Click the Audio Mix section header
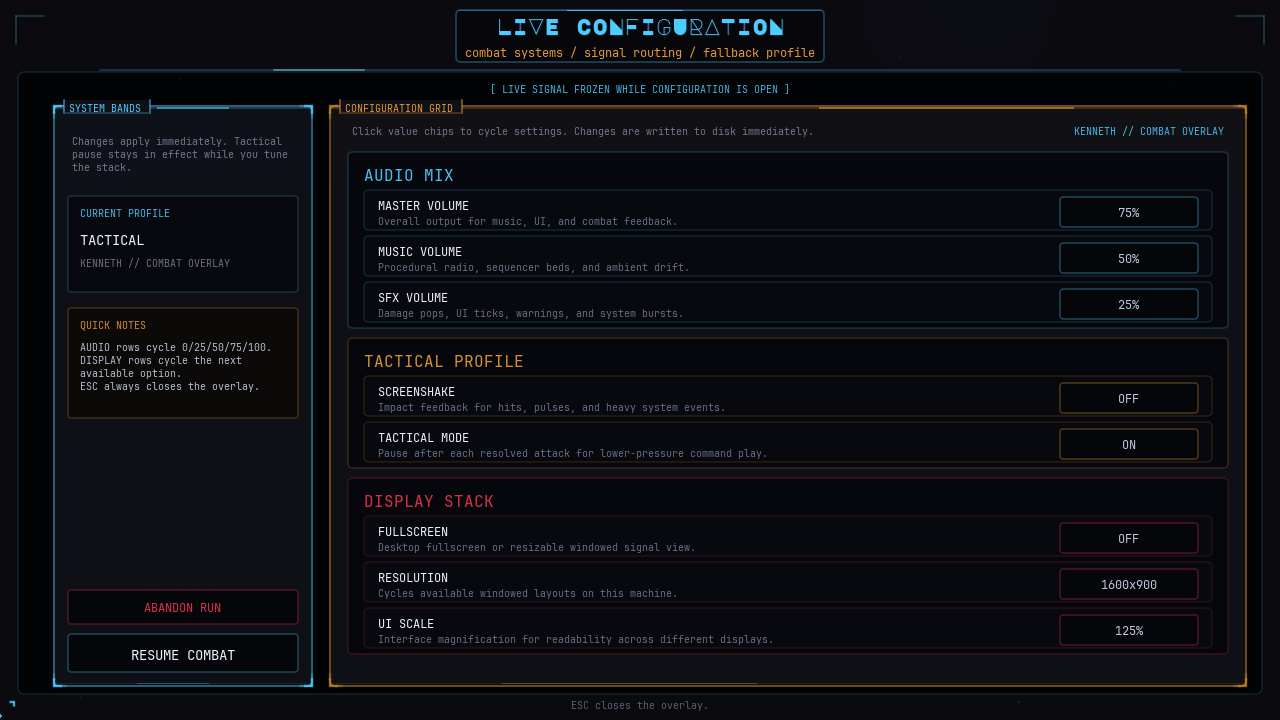The image size is (1280, 720). [x=409, y=175]
